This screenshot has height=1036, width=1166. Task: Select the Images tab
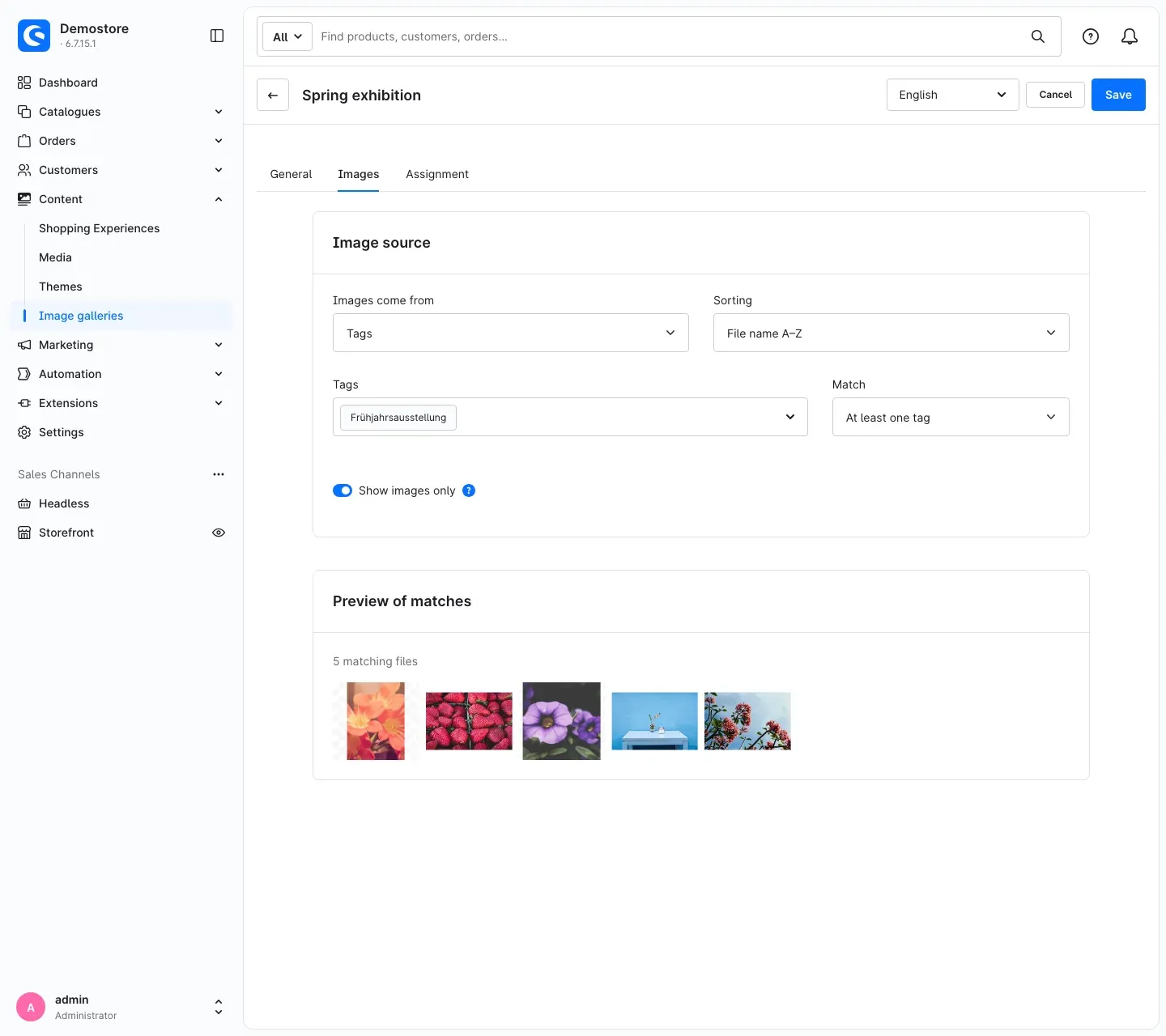[359, 174]
